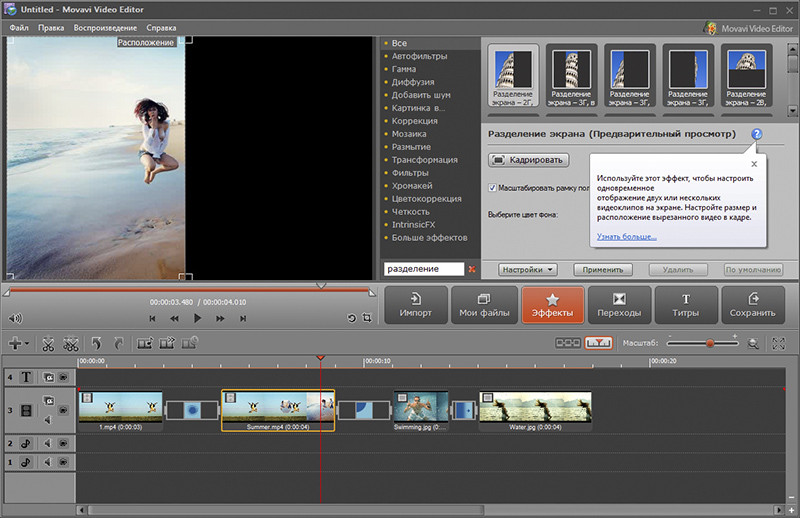Switch to storyboard mode icon
Viewport: 800px width, 518px height.
(x=568, y=343)
